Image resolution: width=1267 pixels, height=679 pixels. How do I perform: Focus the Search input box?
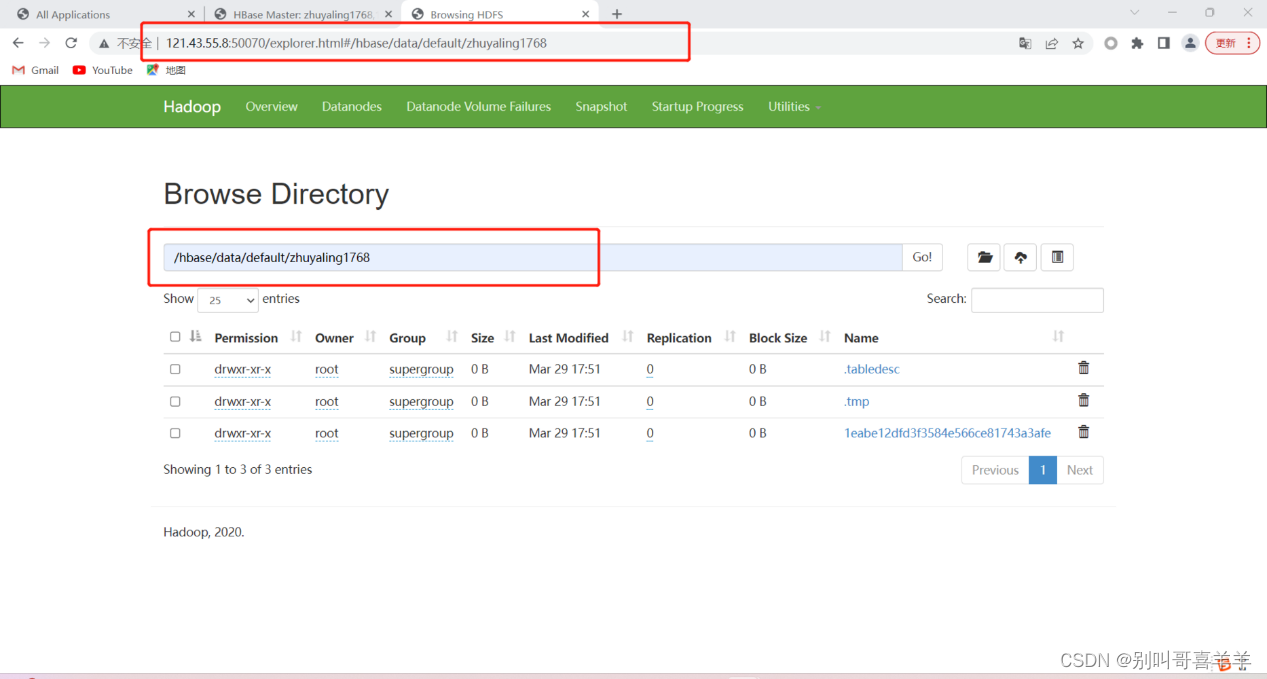coord(1037,300)
